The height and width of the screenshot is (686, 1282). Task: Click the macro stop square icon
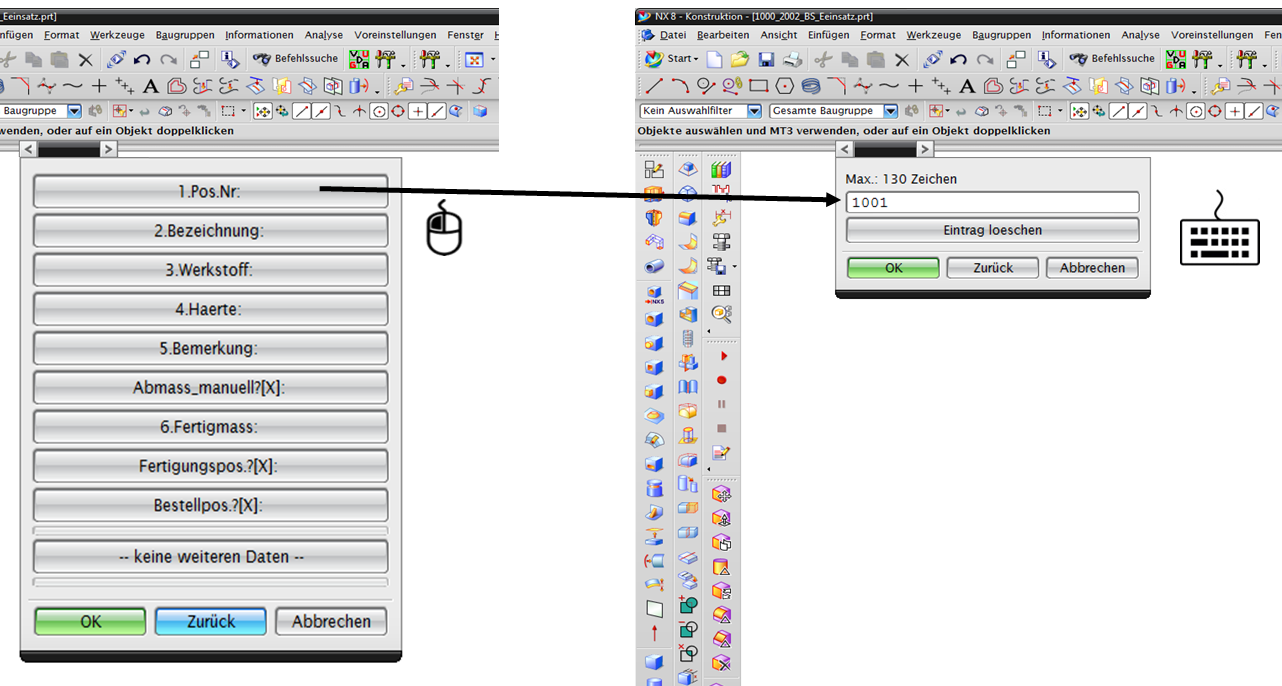(x=722, y=428)
